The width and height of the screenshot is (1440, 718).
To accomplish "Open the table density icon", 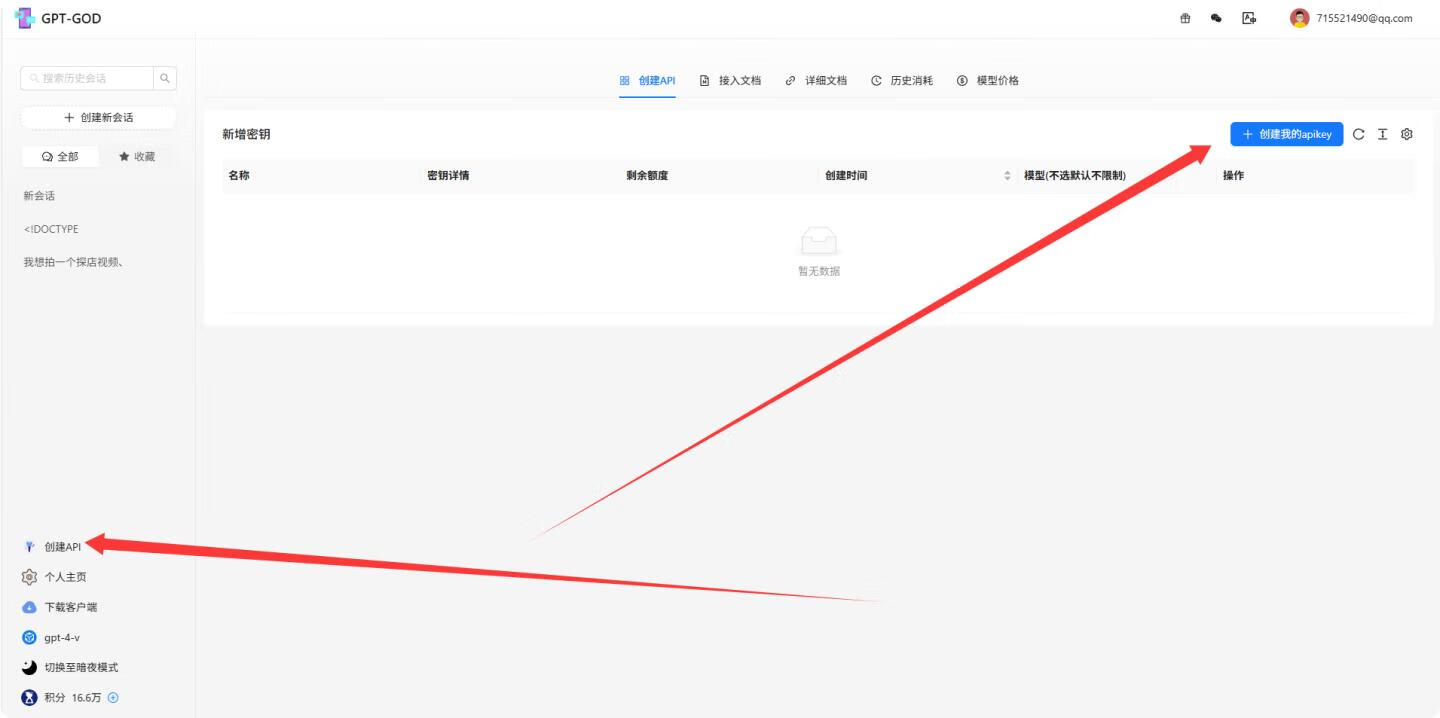I will click(x=1382, y=134).
